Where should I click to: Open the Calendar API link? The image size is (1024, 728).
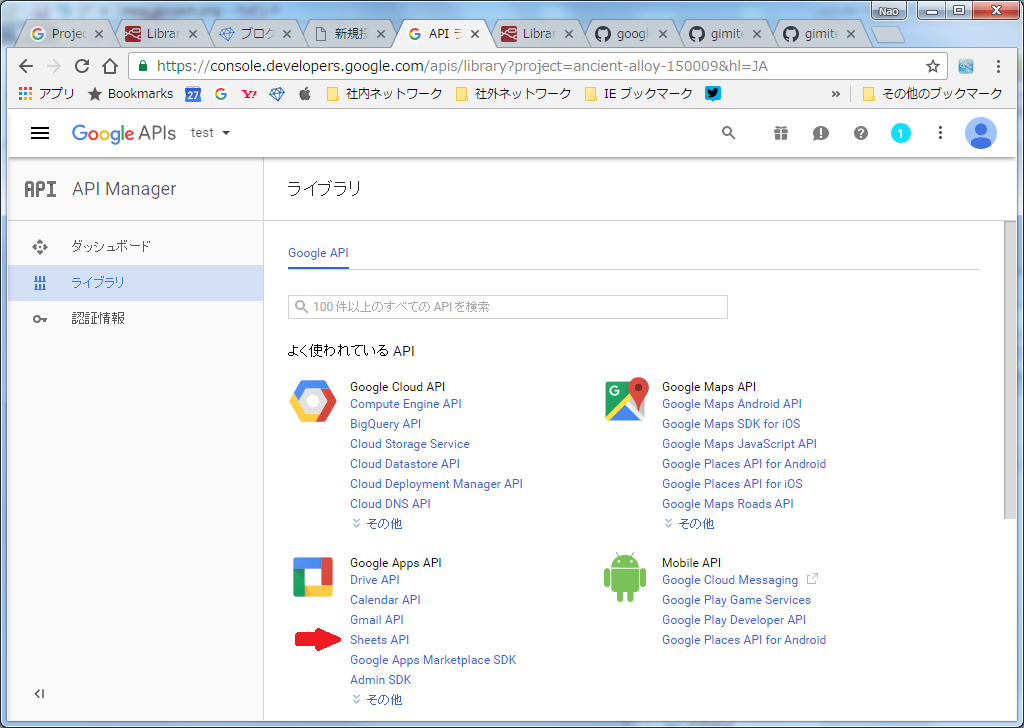pos(385,600)
